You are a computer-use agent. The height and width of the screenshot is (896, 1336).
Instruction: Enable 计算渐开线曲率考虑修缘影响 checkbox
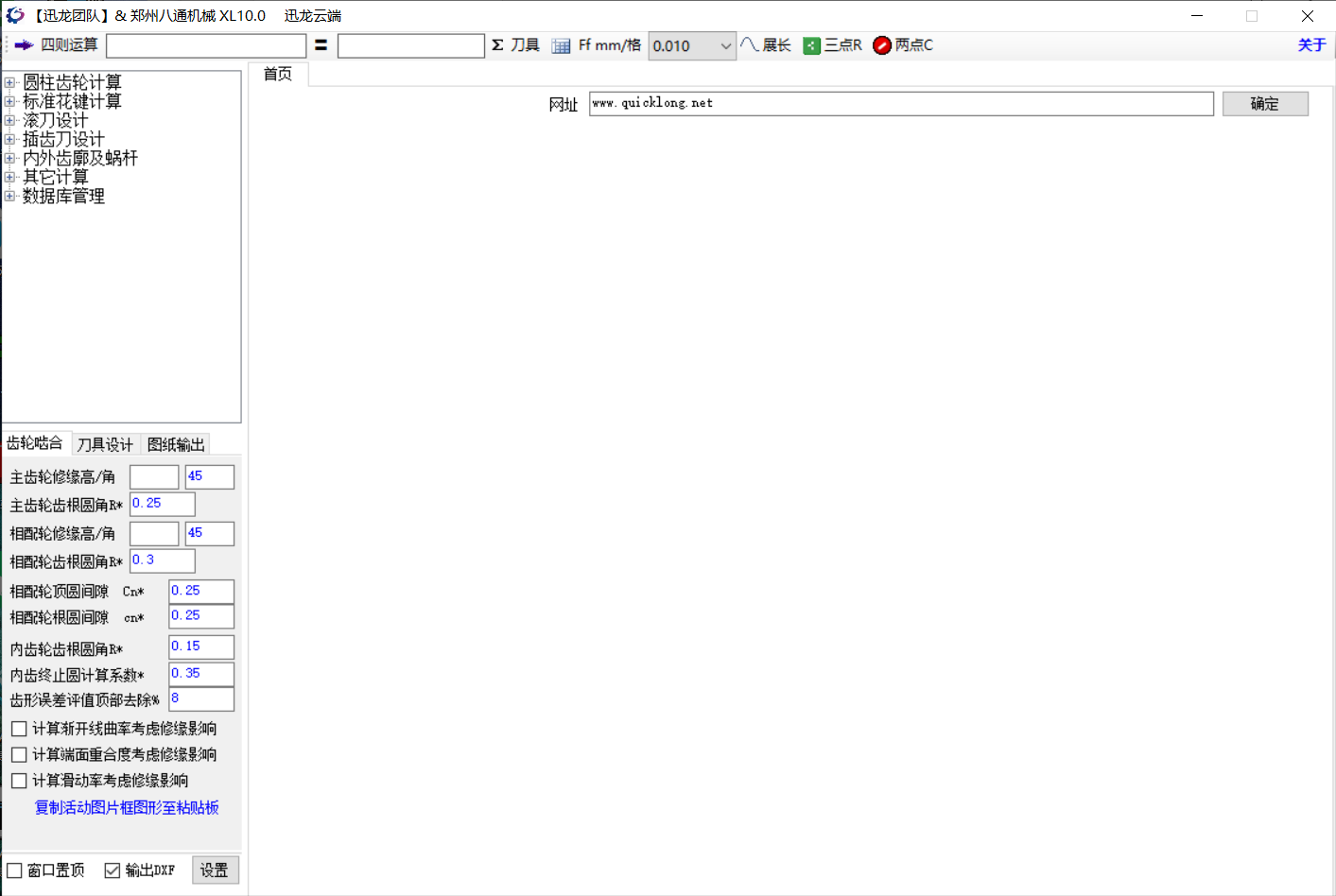pyautogui.click(x=19, y=729)
